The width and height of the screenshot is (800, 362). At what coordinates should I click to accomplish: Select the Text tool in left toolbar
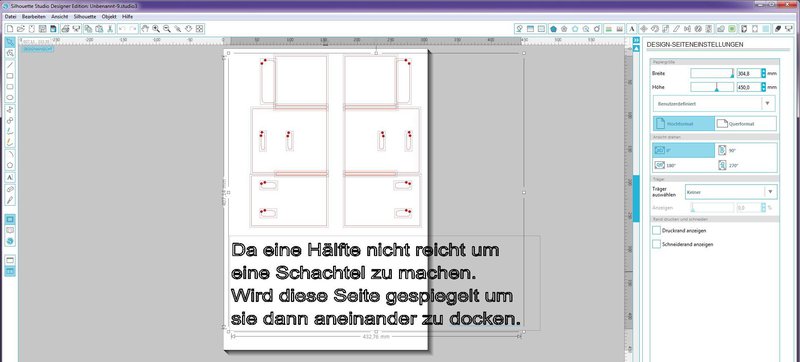[10, 177]
